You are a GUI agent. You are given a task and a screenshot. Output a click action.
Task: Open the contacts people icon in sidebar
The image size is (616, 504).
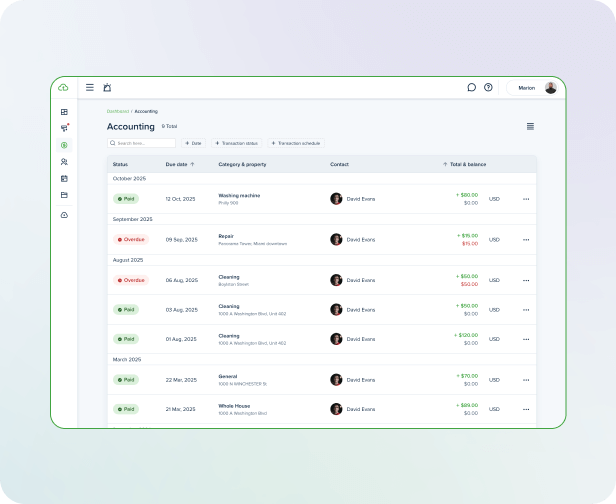(x=64, y=162)
